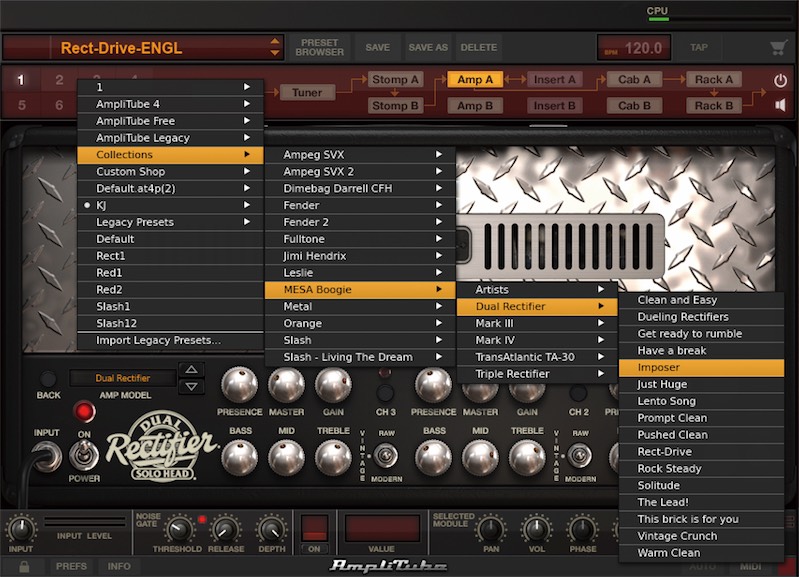Expand the Legacy Presets submenu
799x577 pixels.
pyautogui.click(x=170, y=222)
